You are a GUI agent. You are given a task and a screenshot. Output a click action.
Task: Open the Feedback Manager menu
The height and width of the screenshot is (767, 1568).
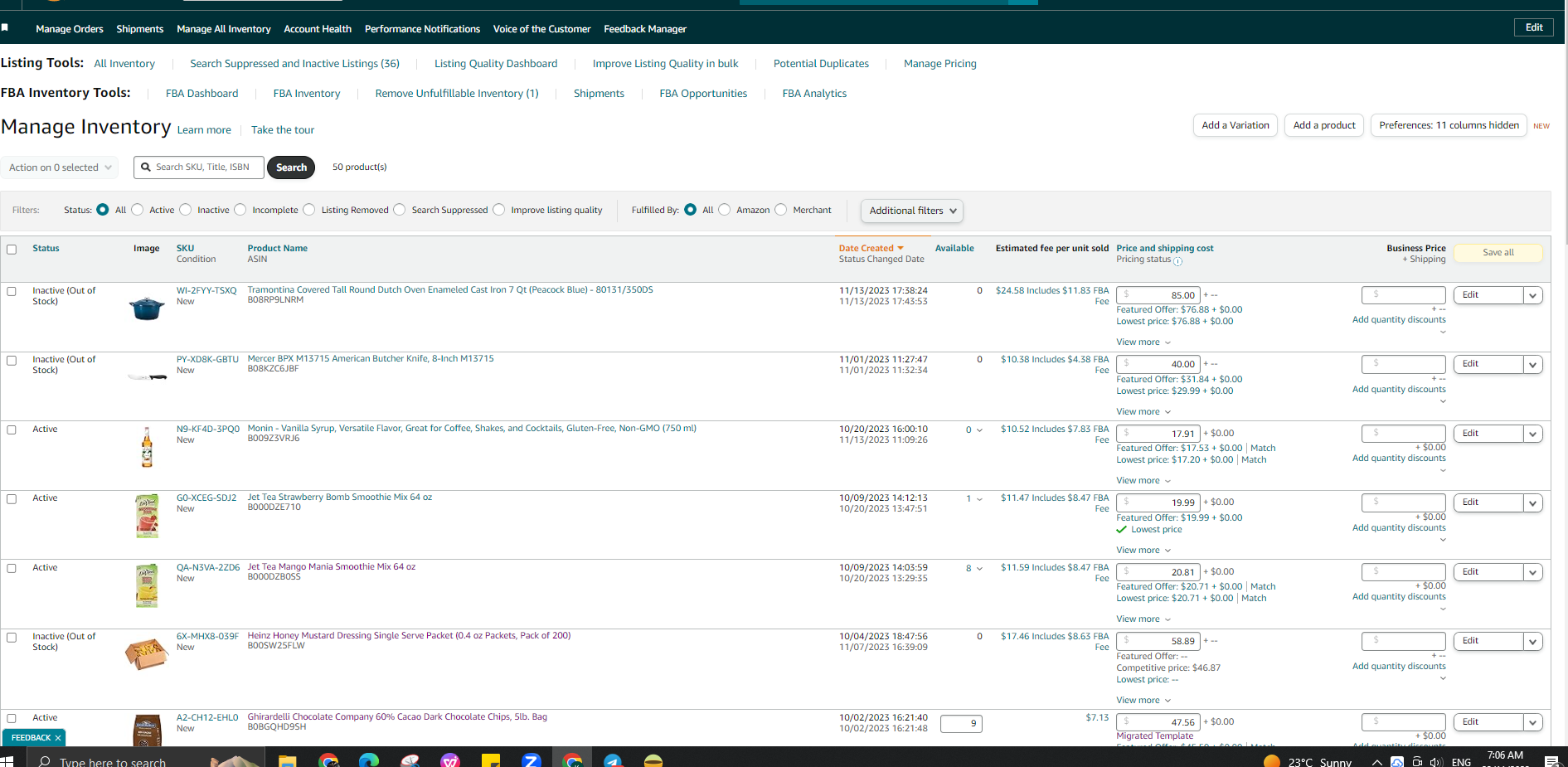click(x=645, y=29)
